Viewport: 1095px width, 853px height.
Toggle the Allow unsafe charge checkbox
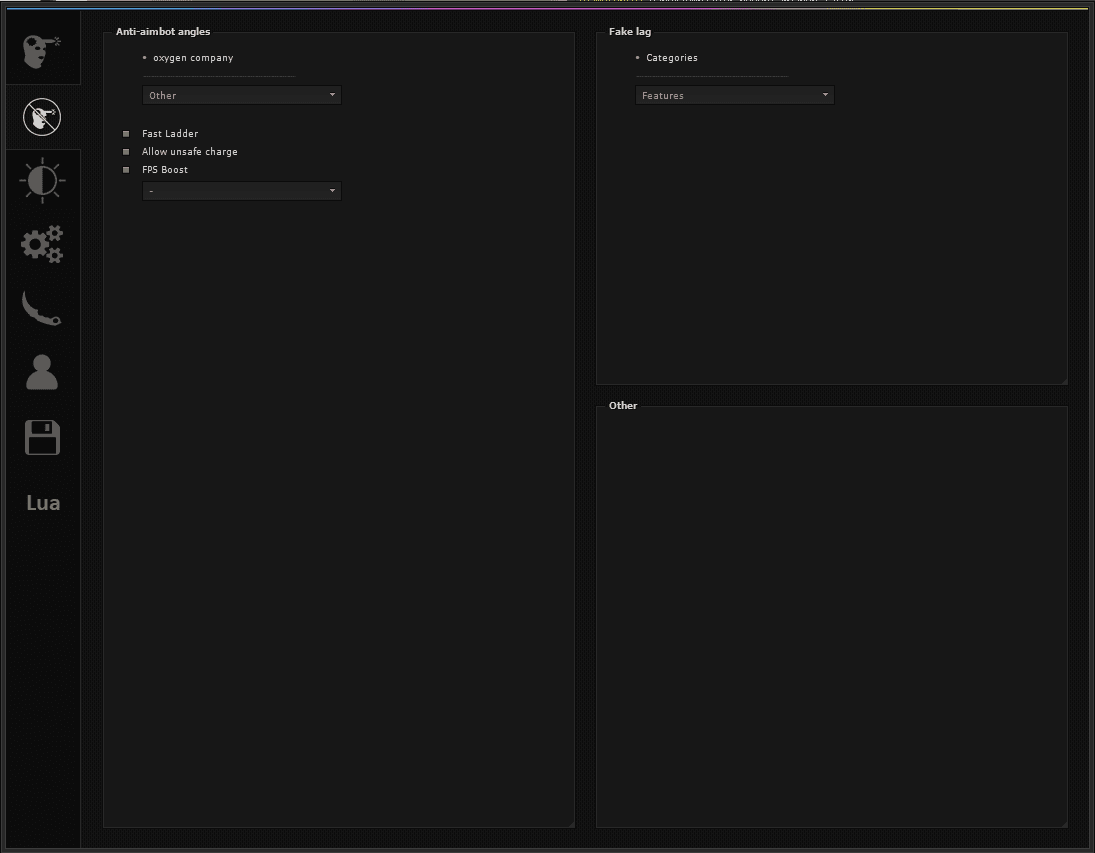click(126, 152)
